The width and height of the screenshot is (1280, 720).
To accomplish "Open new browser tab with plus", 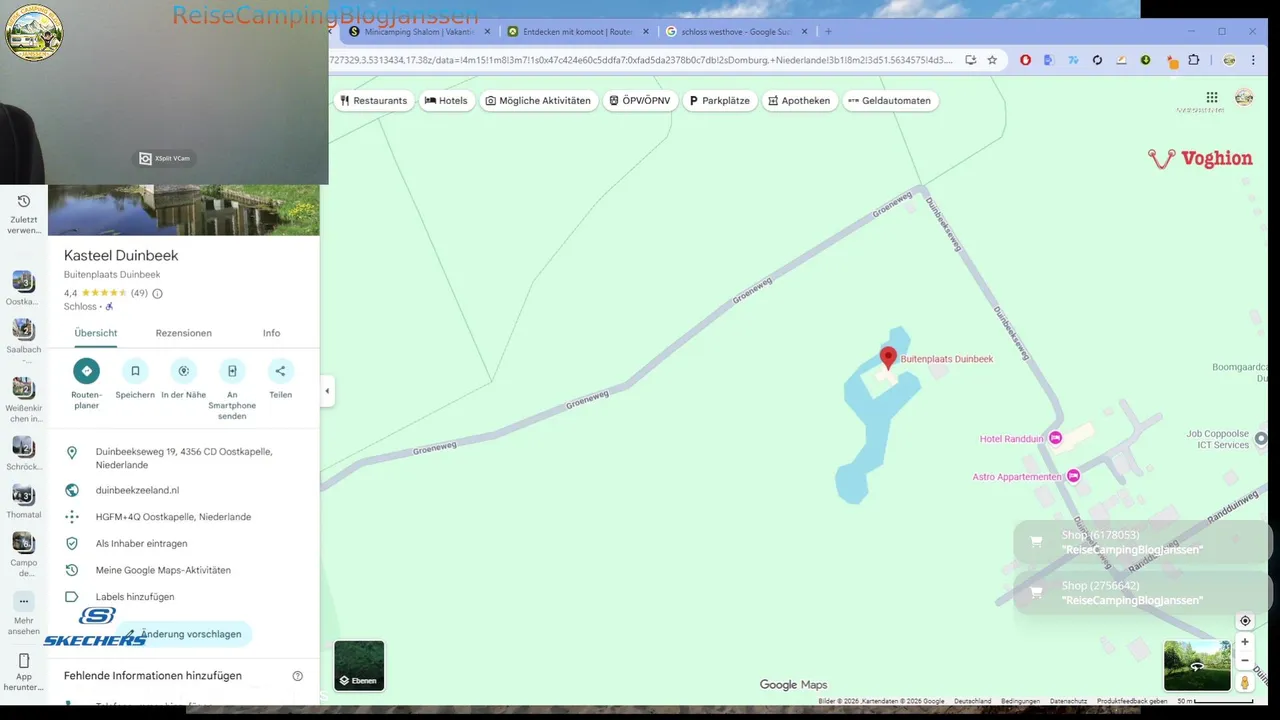I will (x=828, y=32).
